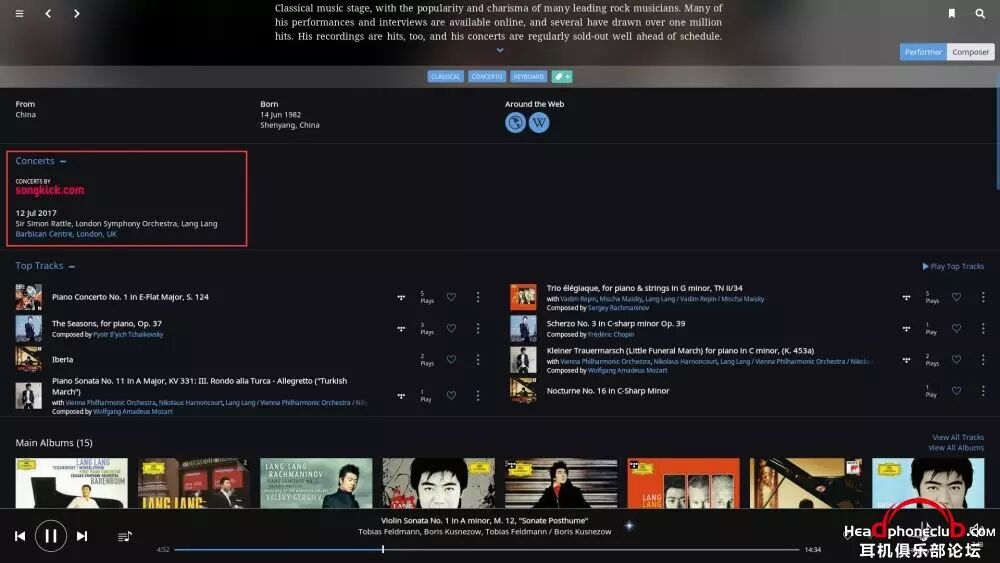Favorite Scherzo No. 3 heart icon
1000x563 pixels.
[x=957, y=328]
